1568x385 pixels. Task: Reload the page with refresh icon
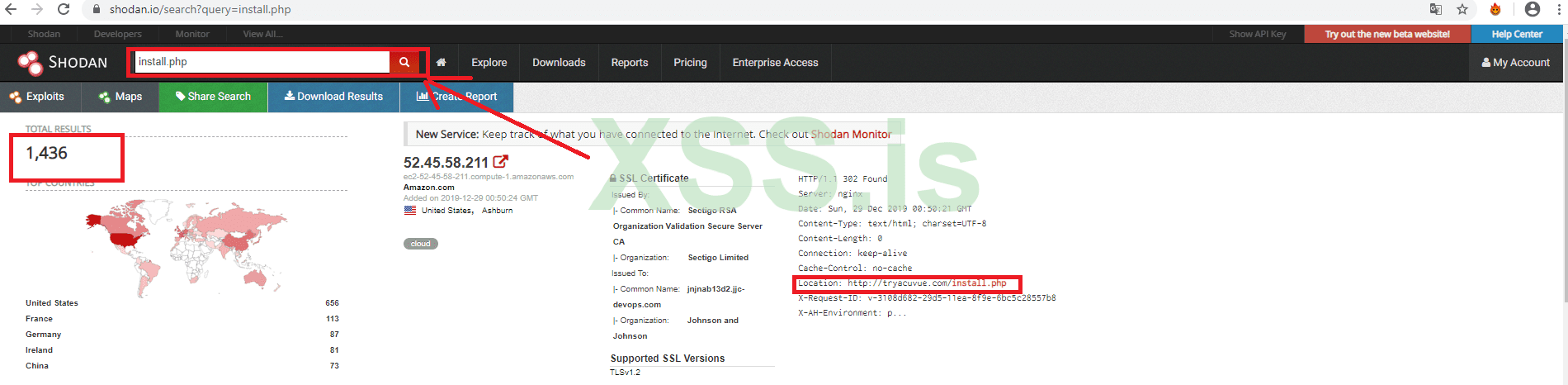tap(64, 9)
